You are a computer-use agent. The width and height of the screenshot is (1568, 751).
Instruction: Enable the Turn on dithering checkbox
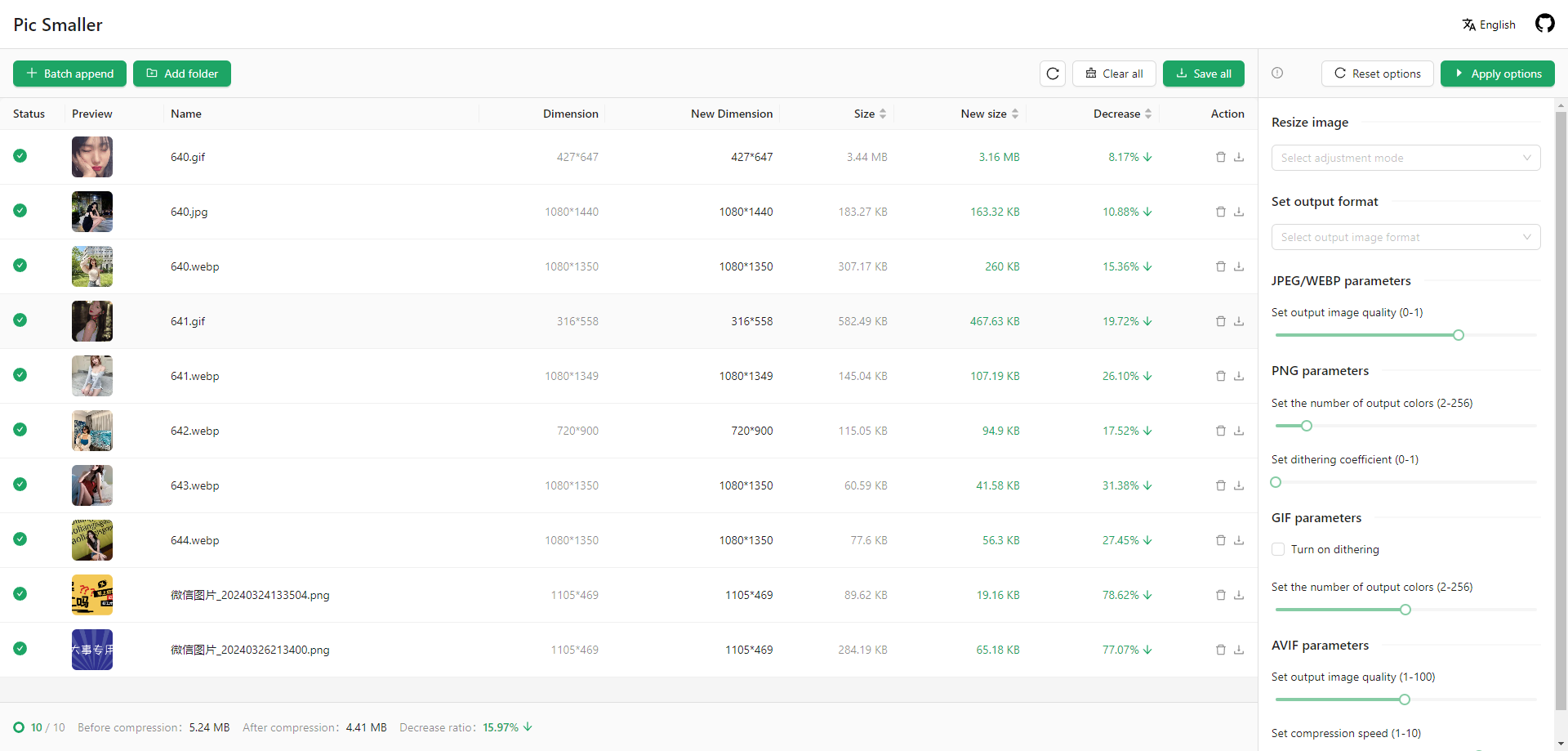[x=1278, y=549]
